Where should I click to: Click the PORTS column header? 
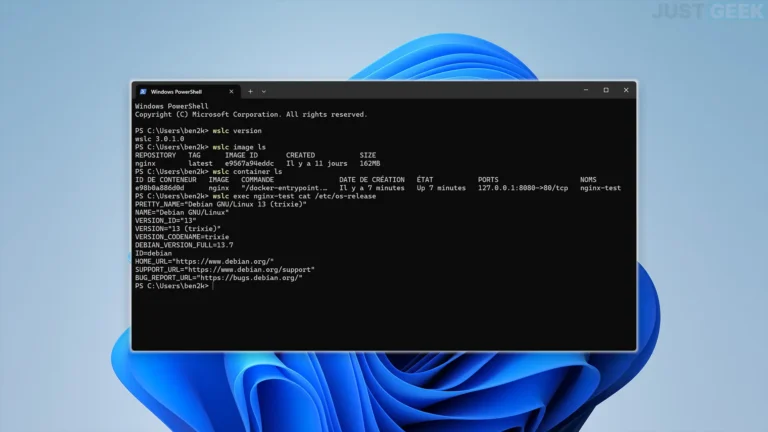(x=488, y=180)
